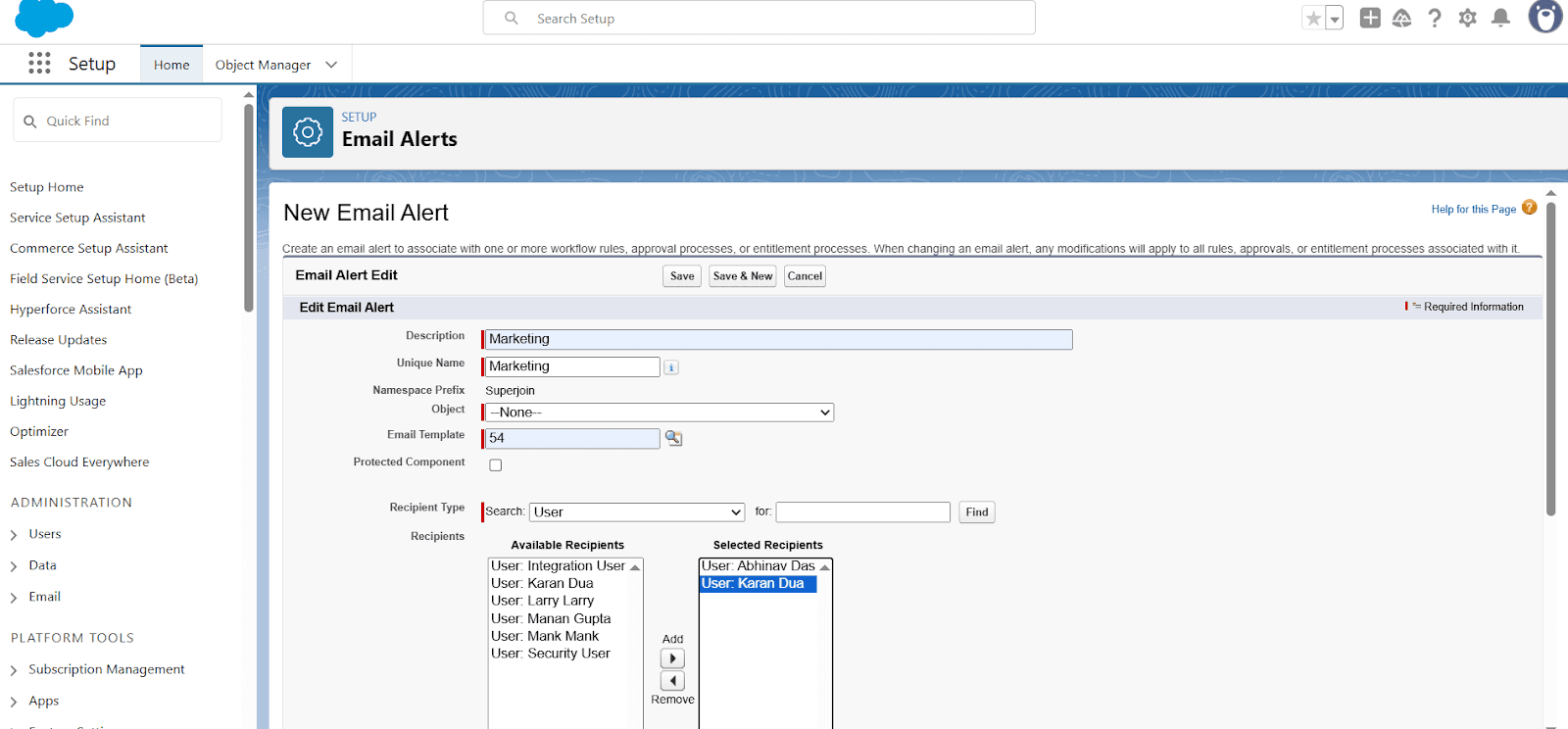Open Setup Home in the sidebar
The image size is (1568, 729).
tap(47, 187)
